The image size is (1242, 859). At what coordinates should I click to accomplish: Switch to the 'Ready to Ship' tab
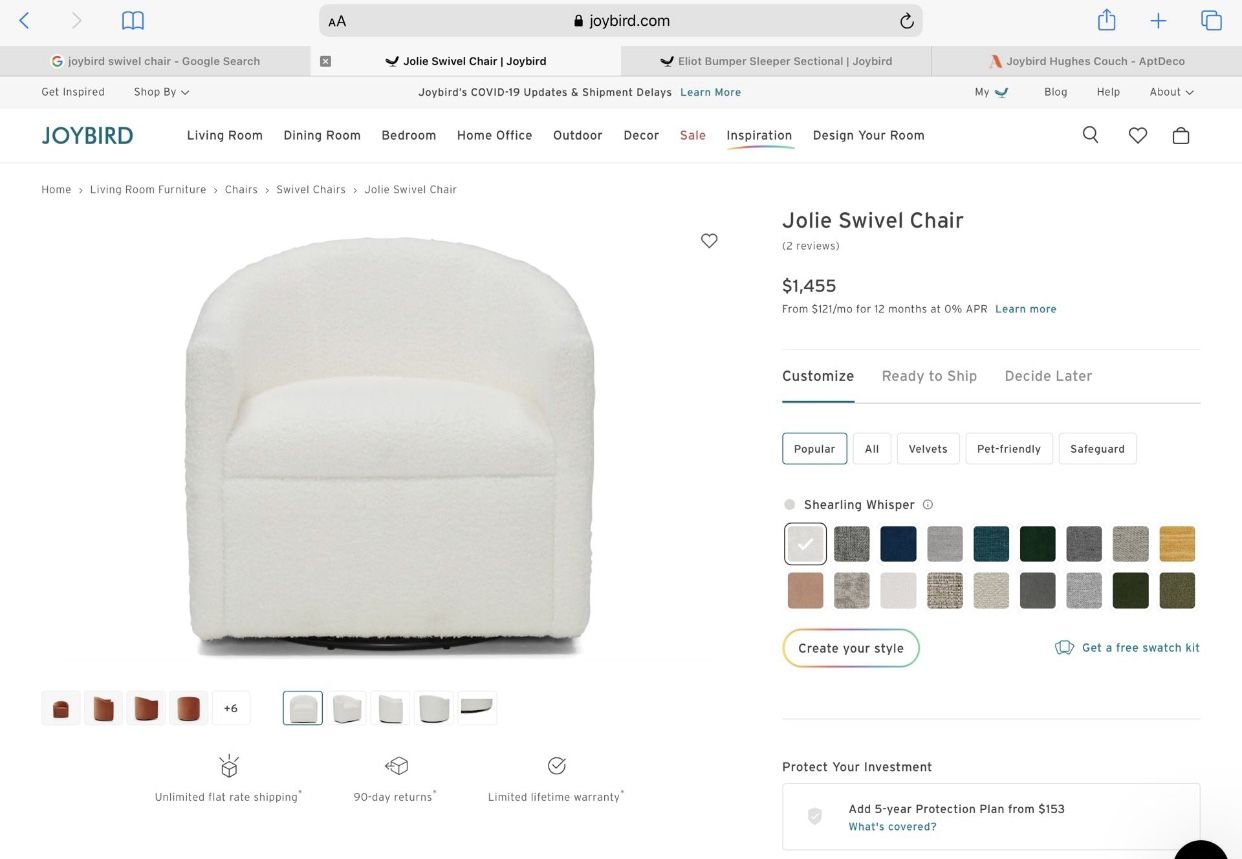929,375
